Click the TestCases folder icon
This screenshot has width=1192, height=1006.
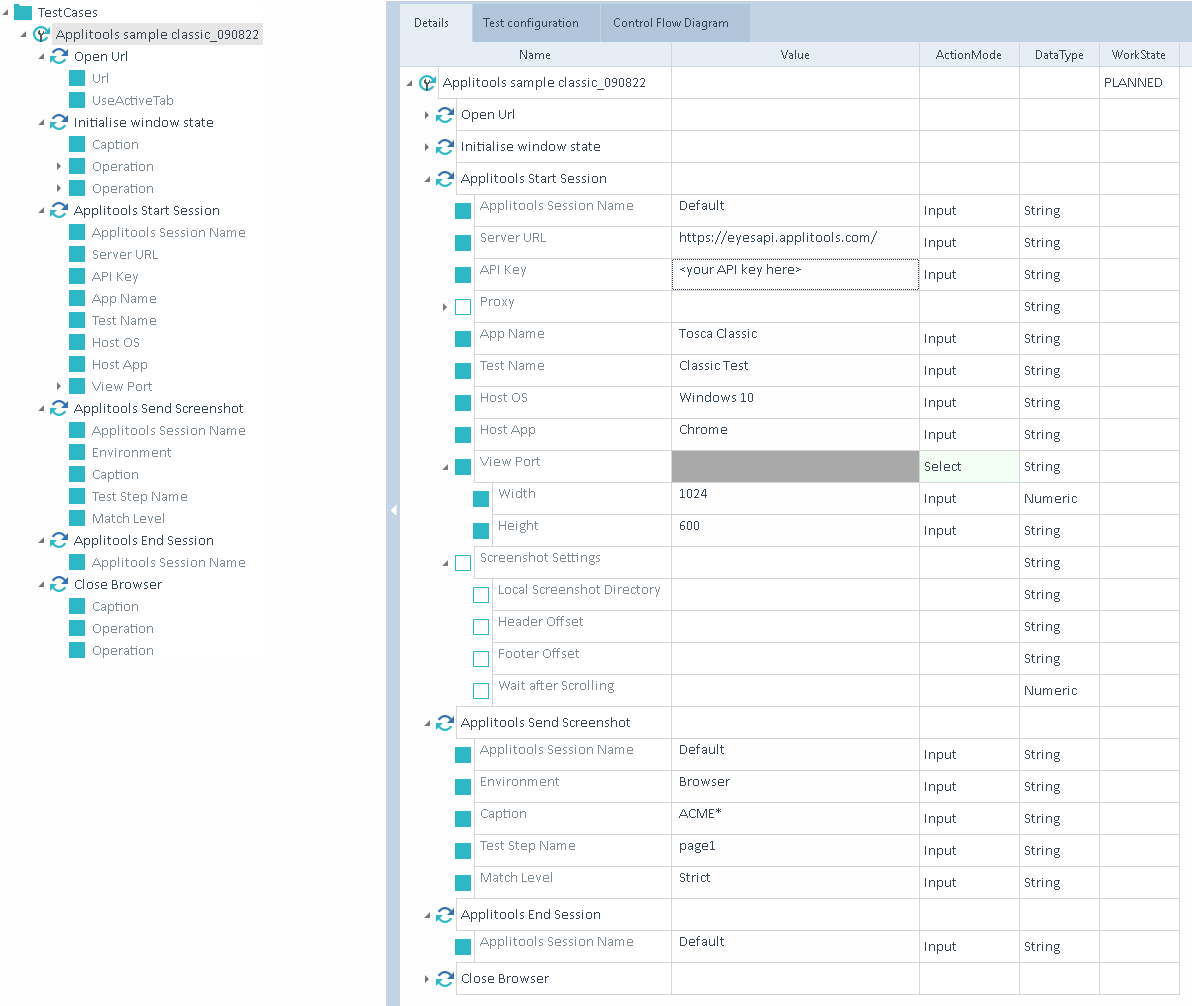point(22,13)
